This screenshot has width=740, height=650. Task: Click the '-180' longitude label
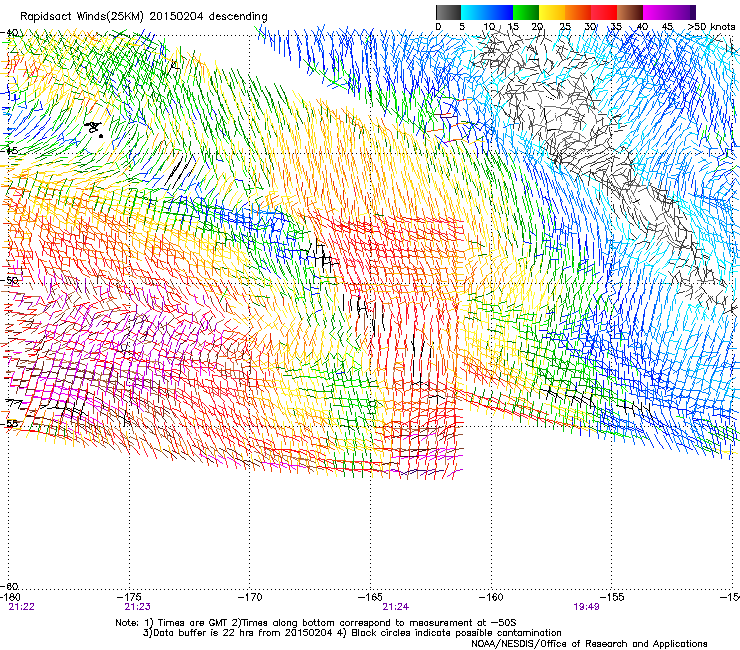point(10,597)
